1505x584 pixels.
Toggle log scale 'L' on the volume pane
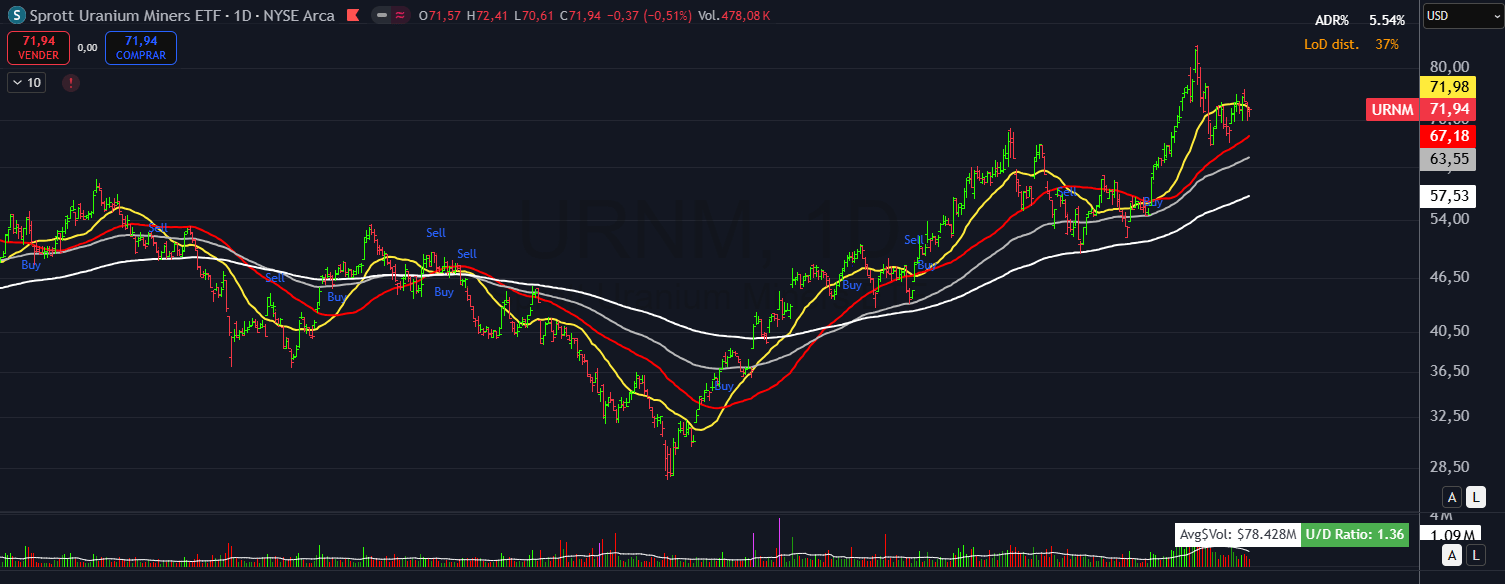[x=1476, y=555]
